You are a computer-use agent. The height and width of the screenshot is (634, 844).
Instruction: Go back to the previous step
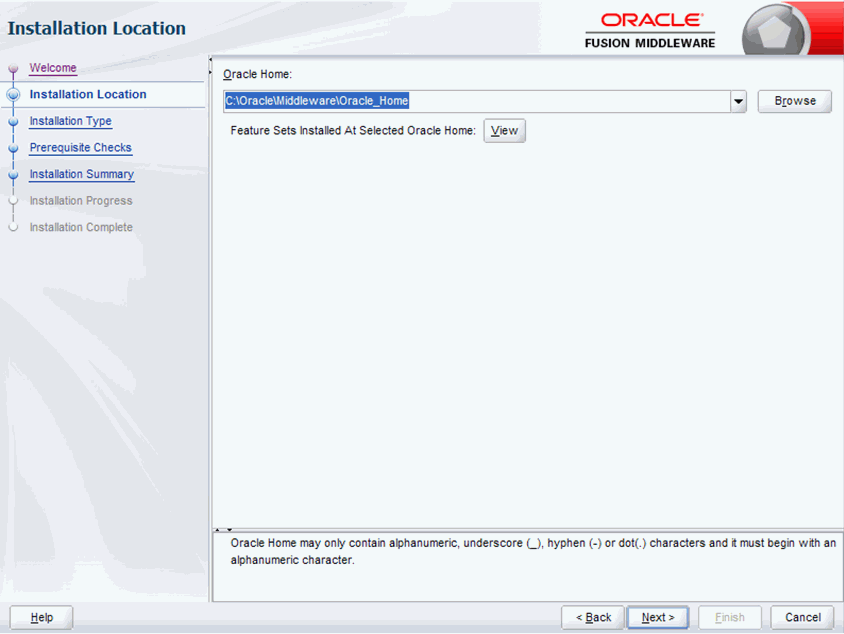[592, 617]
